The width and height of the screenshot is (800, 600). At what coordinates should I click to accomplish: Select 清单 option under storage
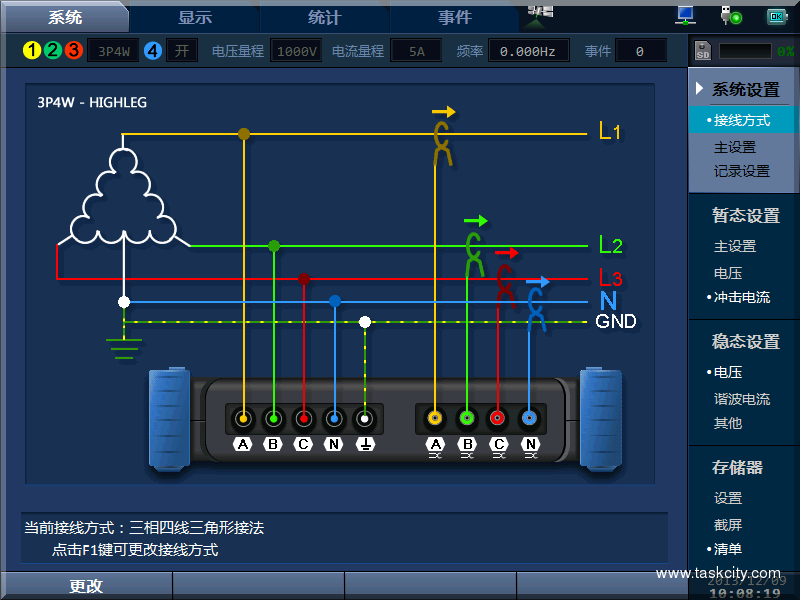coord(727,549)
